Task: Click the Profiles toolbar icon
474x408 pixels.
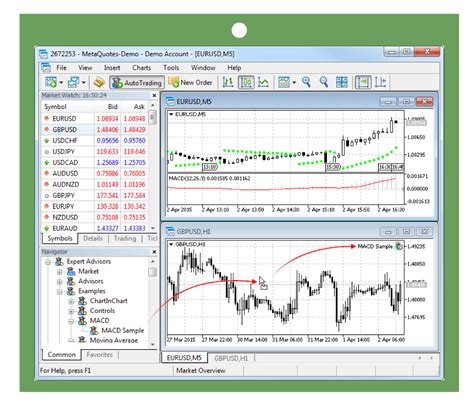Action: pyautogui.click(x=73, y=82)
